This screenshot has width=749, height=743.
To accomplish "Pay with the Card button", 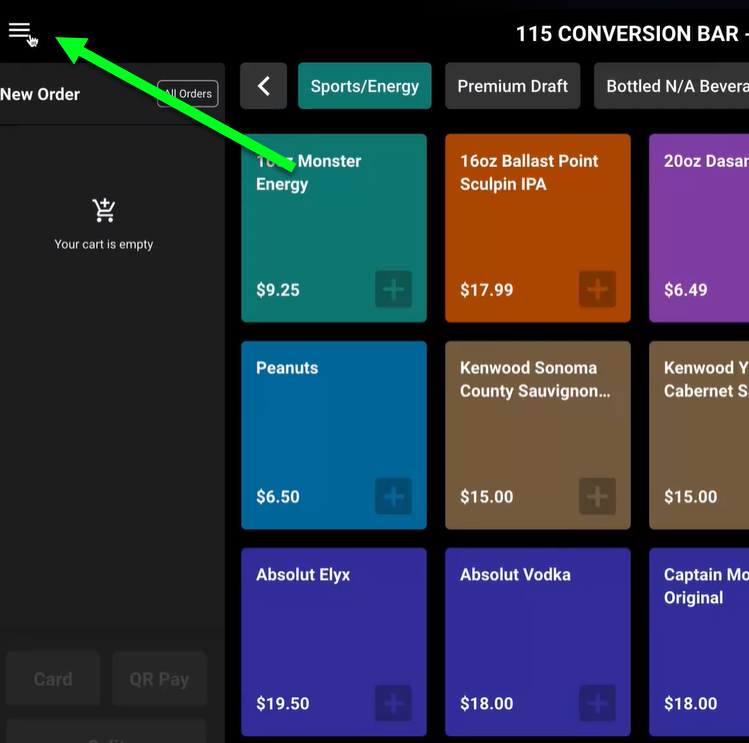I will pos(53,678).
